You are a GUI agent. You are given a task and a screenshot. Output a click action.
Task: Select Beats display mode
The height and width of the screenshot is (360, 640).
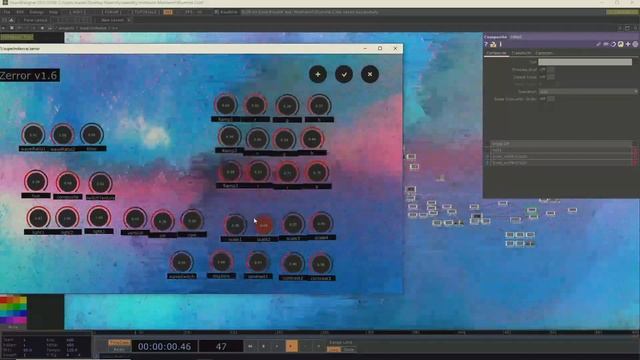click(x=119, y=350)
